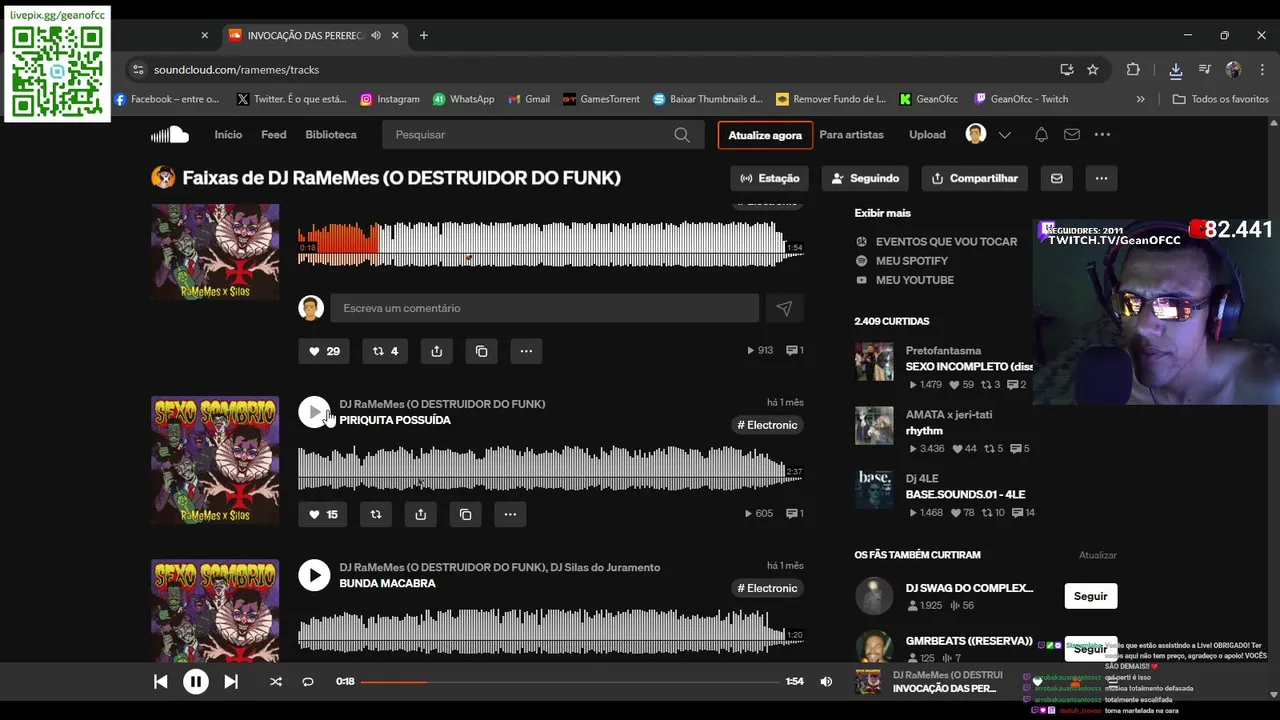Repost the track with 4 reposts
This screenshot has width=1280, height=720.
[x=385, y=351]
